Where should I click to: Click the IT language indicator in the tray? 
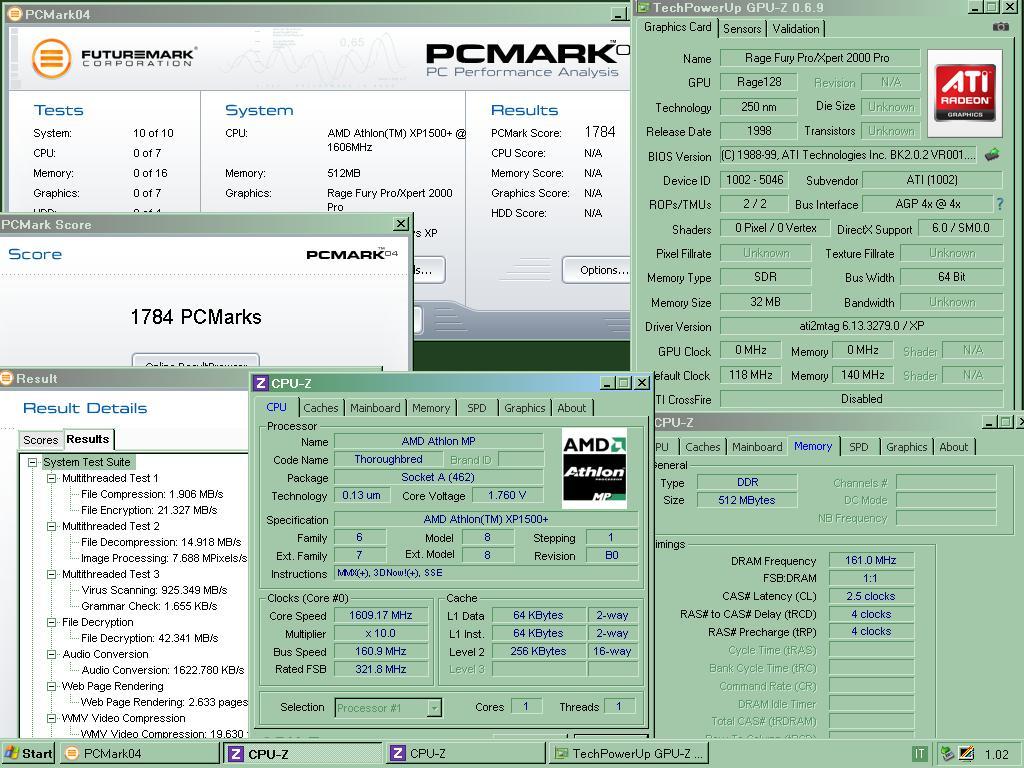point(919,754)
